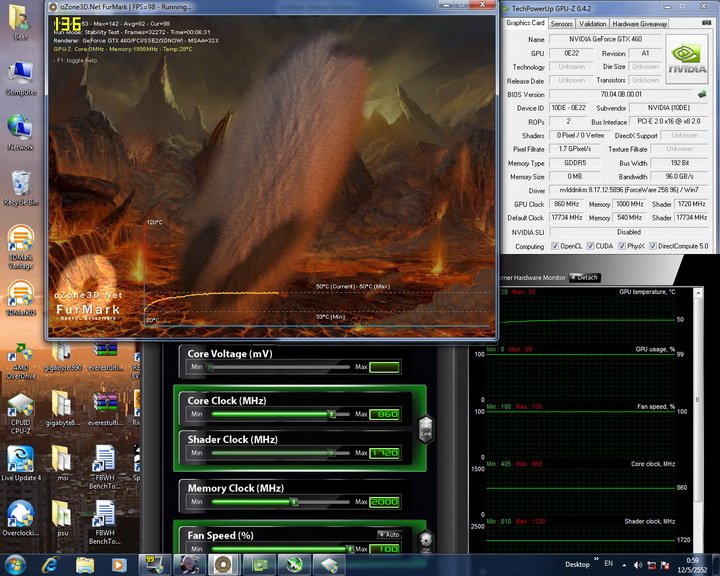Launch 3DMark05 desktop shortcut
Image resolution: width=720 pixels, height=576 pixels.
point(20,298)
